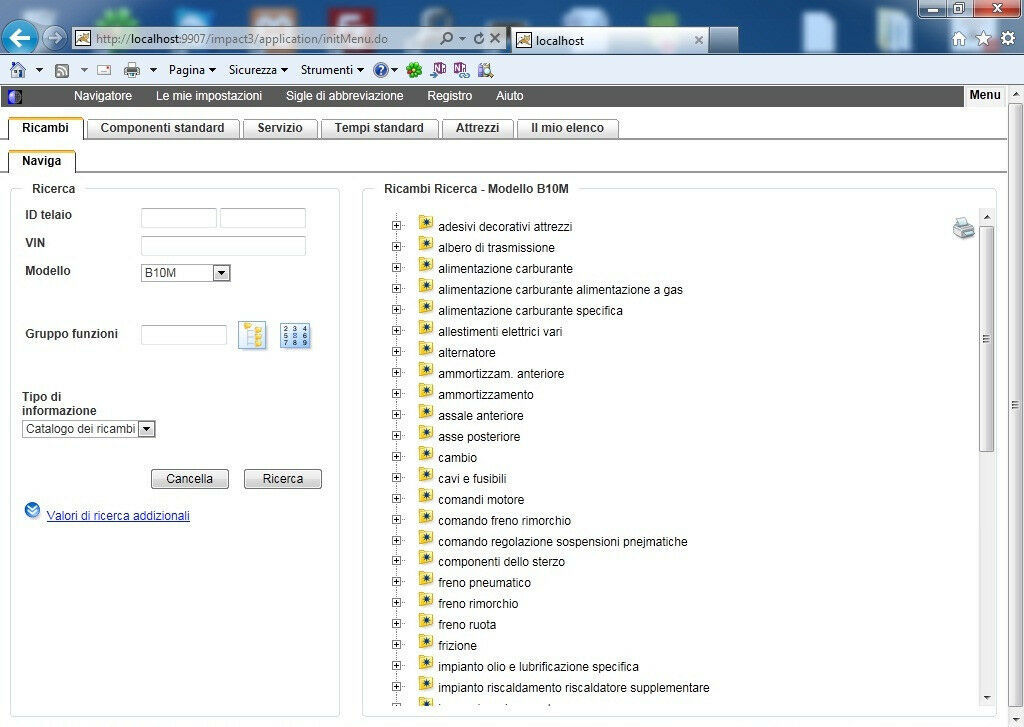Open the Valori di ricerca addizionali link
The image size is (1024, 727).
click(118, 516)
